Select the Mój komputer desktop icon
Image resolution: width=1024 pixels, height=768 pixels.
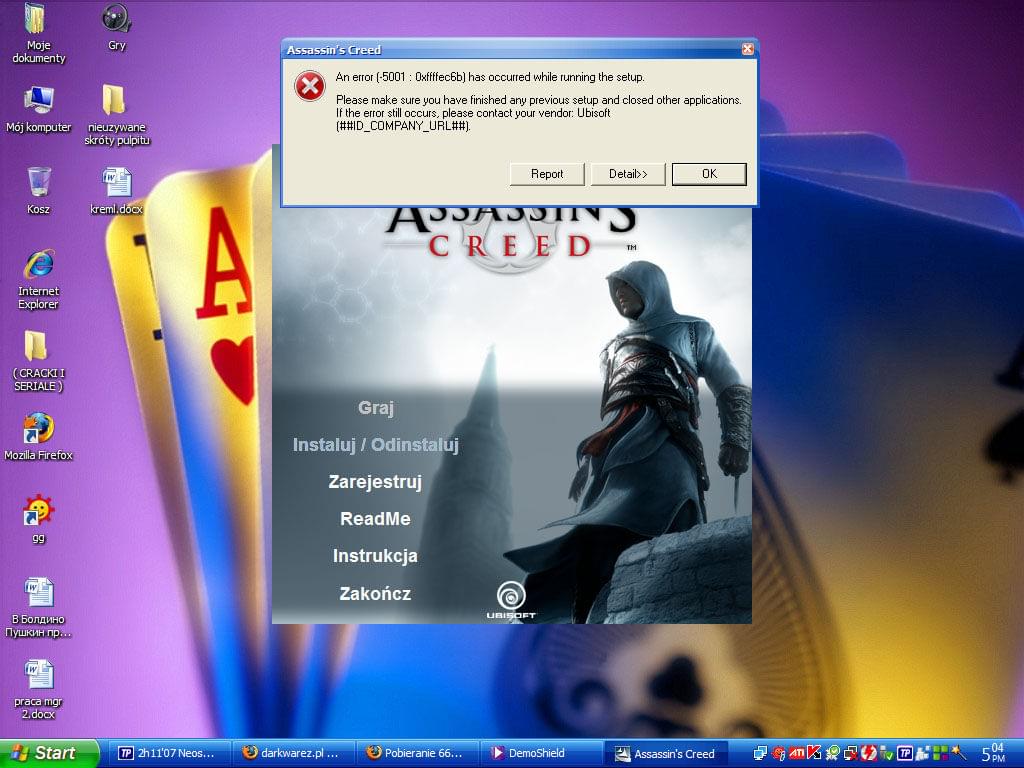point(38,109)
